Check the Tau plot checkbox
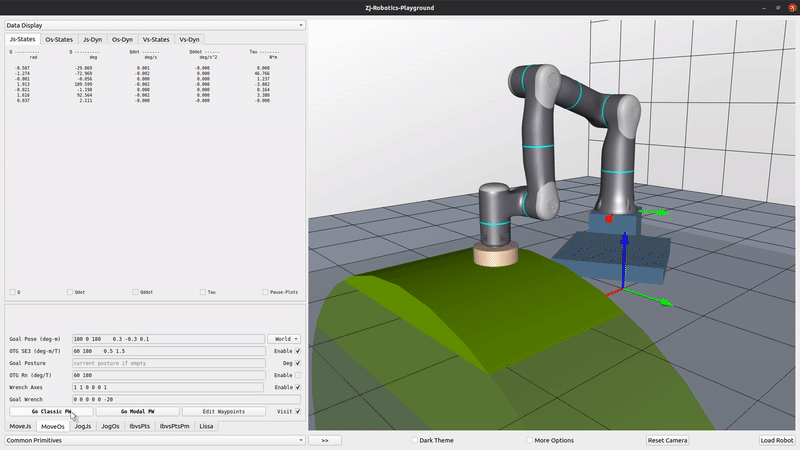 pos(202,292)
